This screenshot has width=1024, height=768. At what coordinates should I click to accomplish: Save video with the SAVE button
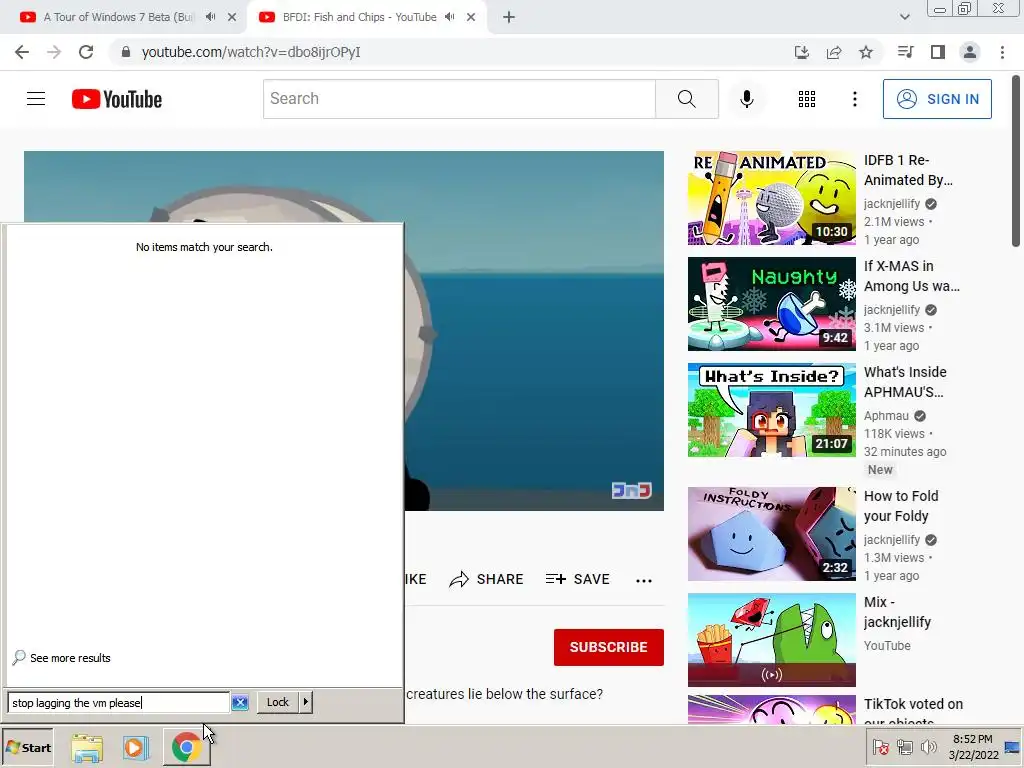[x=577, y=579]
